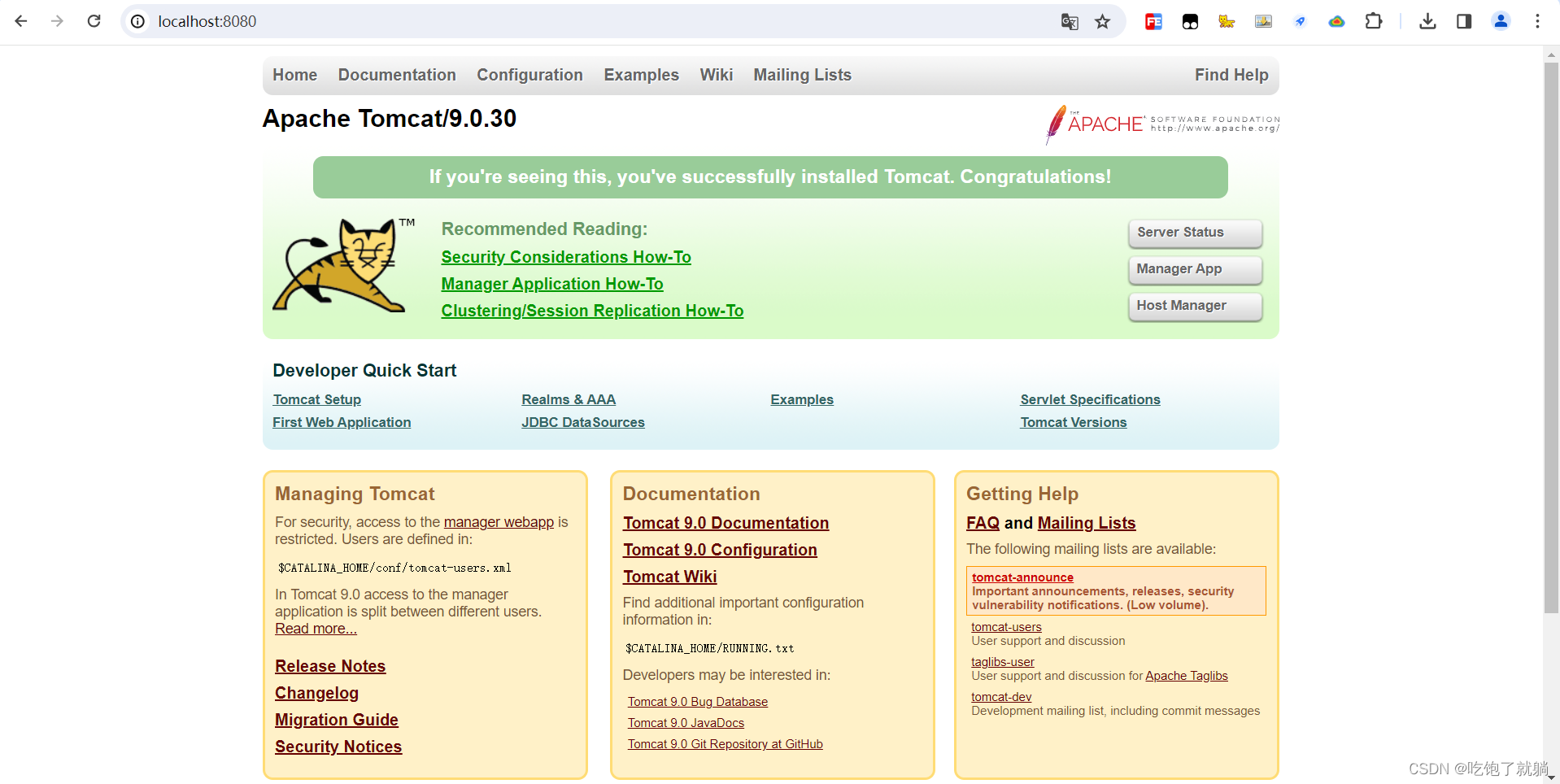Open the downloads icon
The height and width of the screenshot is (784, 1560).
(1427, 21)
